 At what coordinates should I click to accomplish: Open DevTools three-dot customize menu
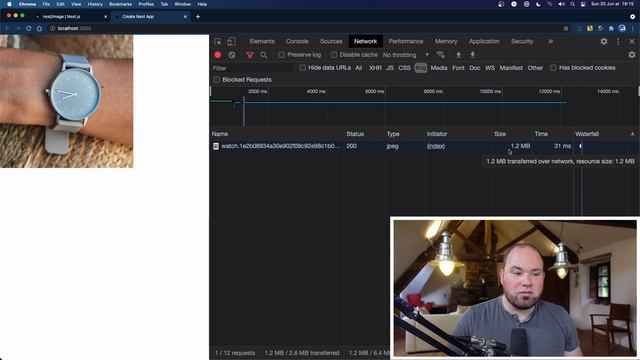[x=618, y=41]
